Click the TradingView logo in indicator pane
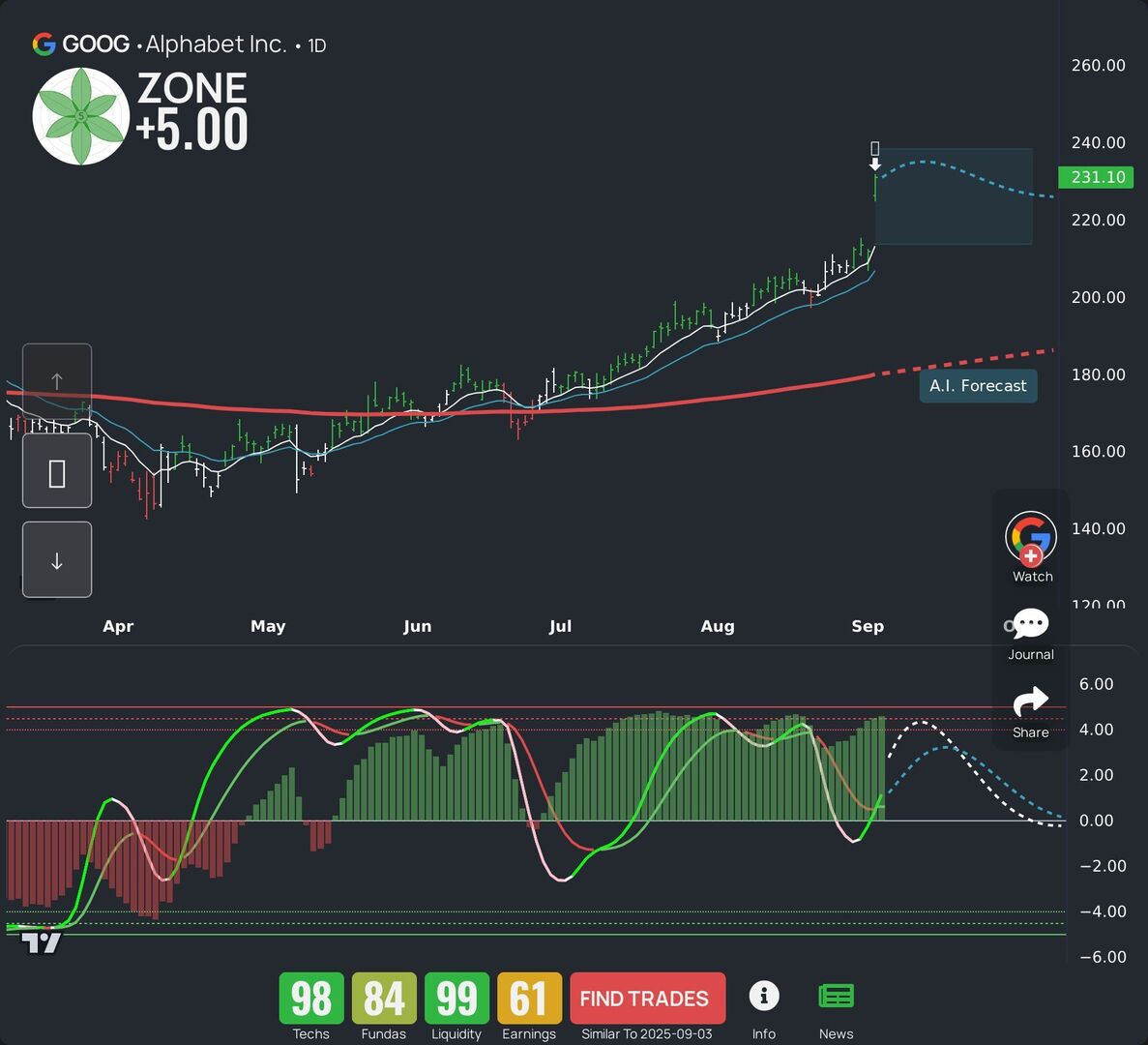This screenshot has width=1148, height=1045. click(x=41, y=941)
